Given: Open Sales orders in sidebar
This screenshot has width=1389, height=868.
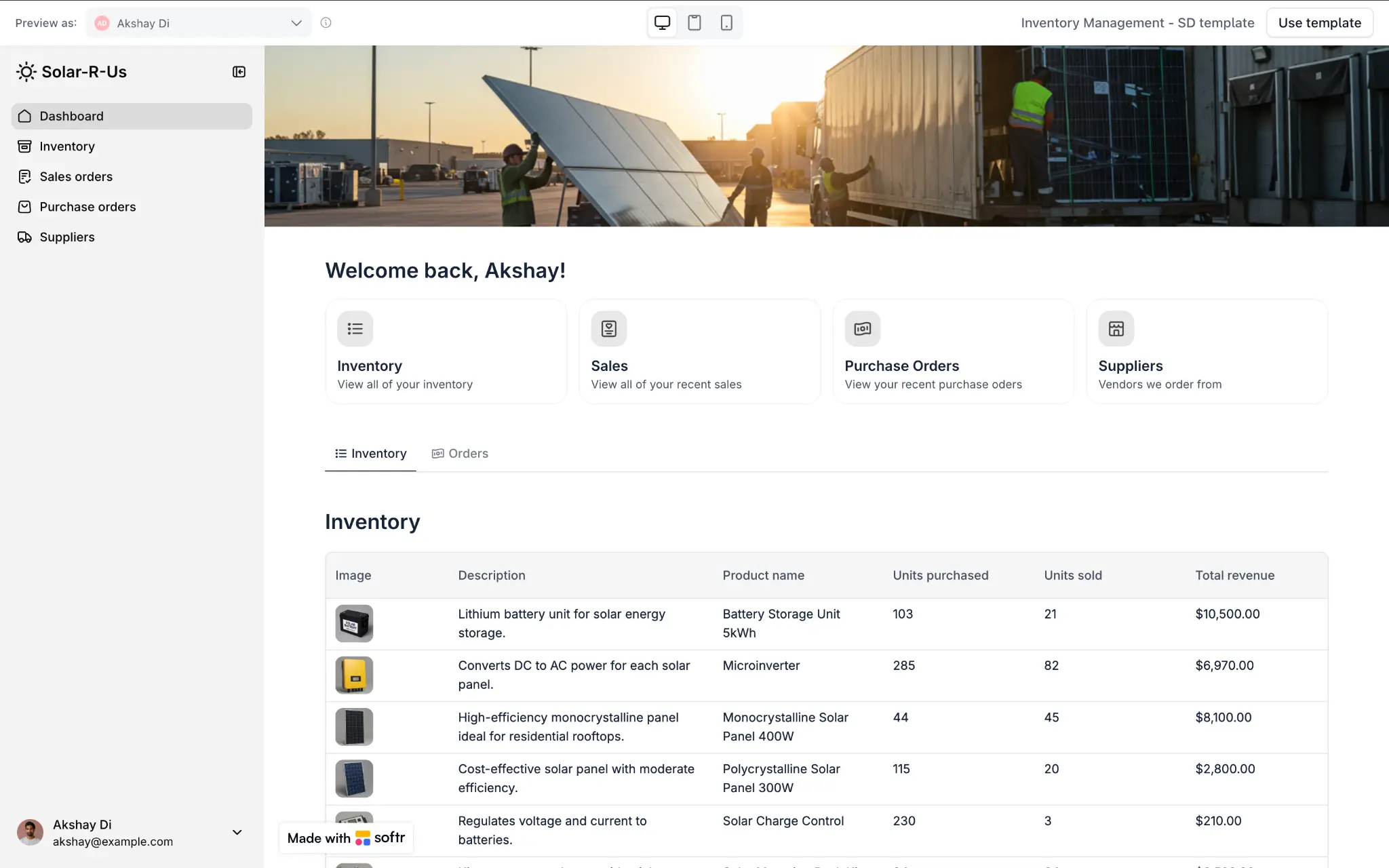Looking at the screenshot, I should pyautogui.click(x=132, y=176).
